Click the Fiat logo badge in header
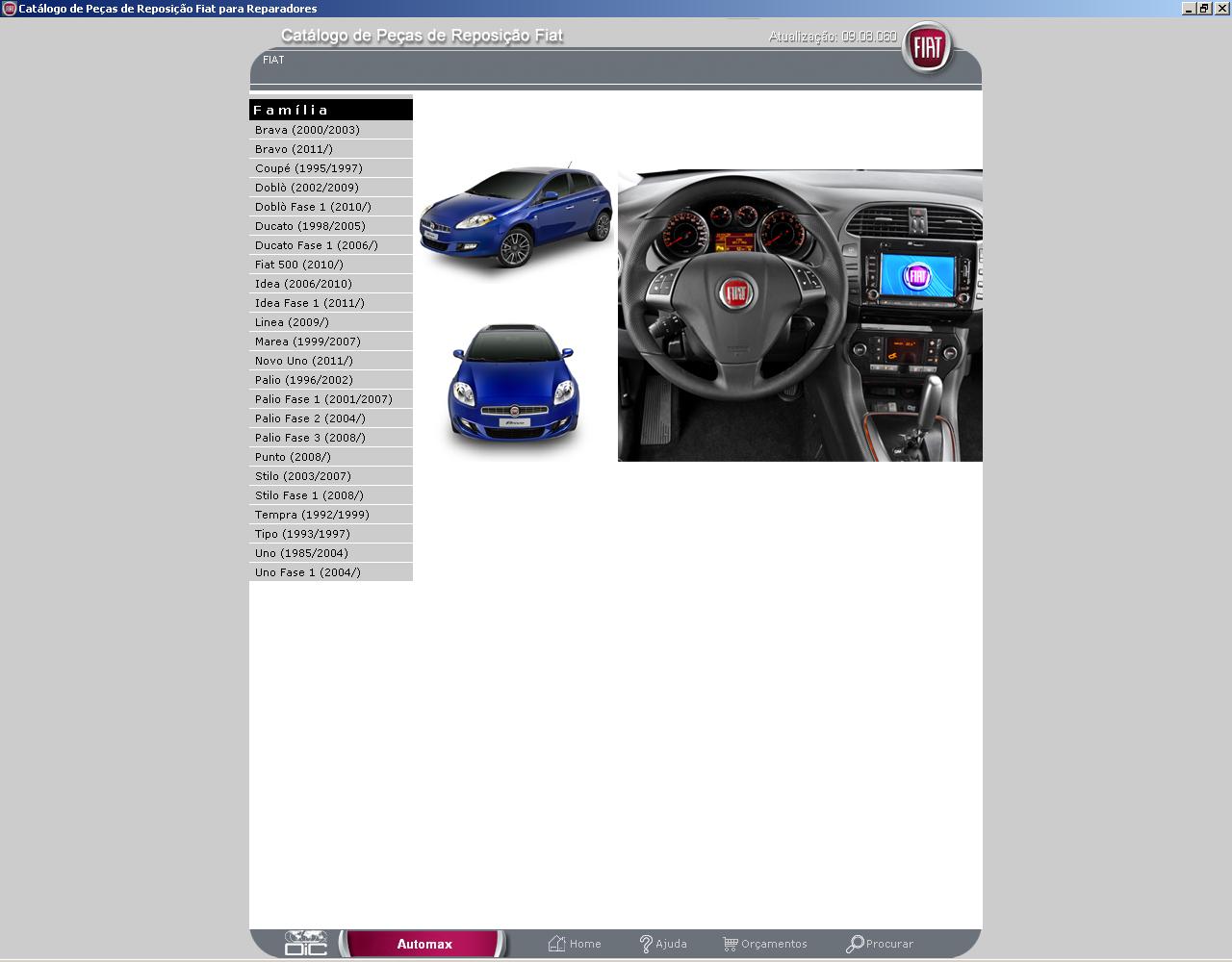The width and height of the screenshot is (1232, 962). tap(928, 48)
